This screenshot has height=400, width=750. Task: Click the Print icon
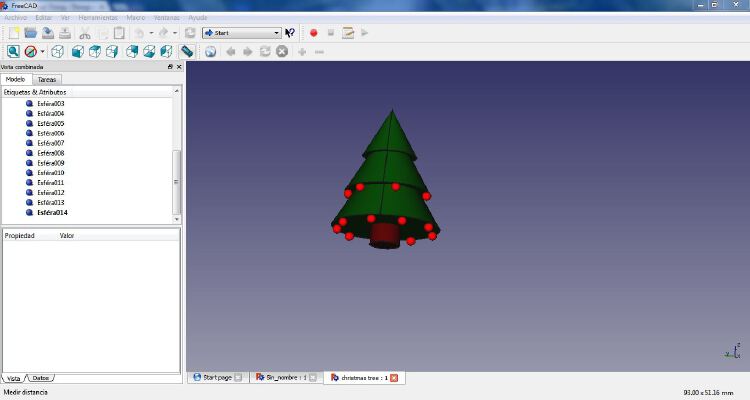65,33
